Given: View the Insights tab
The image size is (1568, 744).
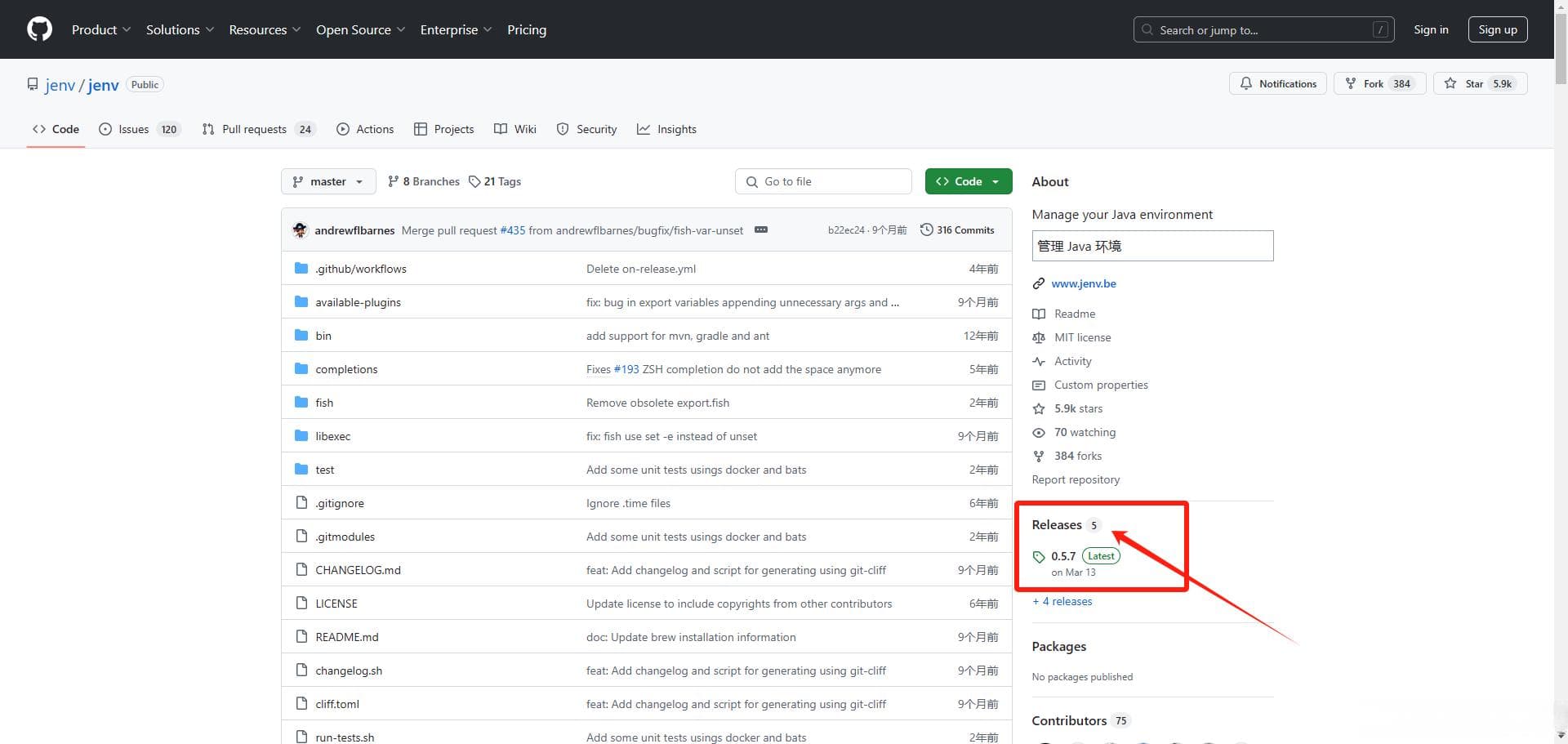Looking at the screenshot, I should tap(666, 129).
